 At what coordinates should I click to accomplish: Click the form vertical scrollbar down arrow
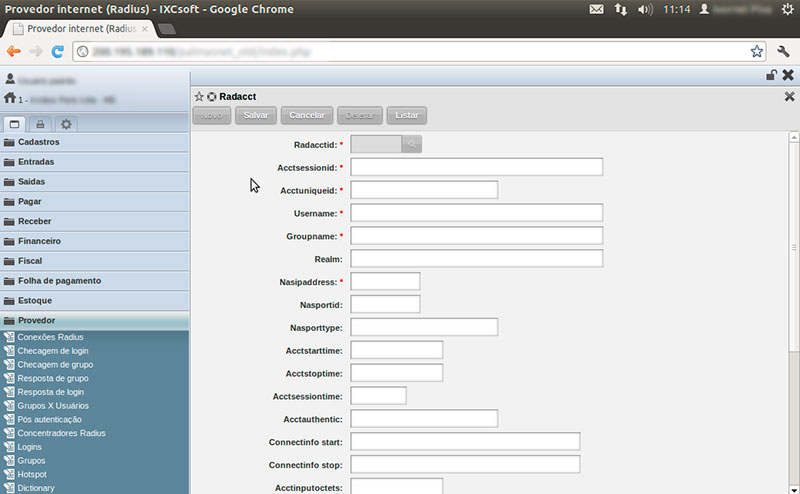pos(793,488)
